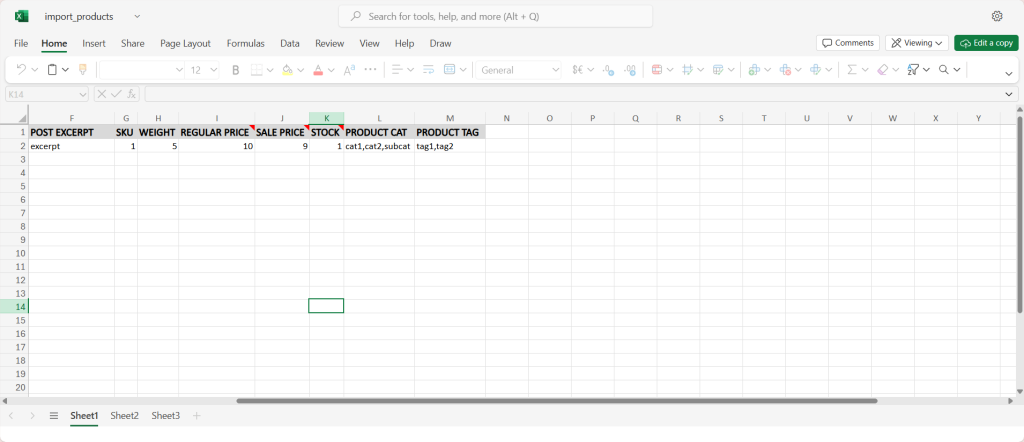Open the Sheet3 tab
This screenshot has width=1024, height=442.
[166, 416]
